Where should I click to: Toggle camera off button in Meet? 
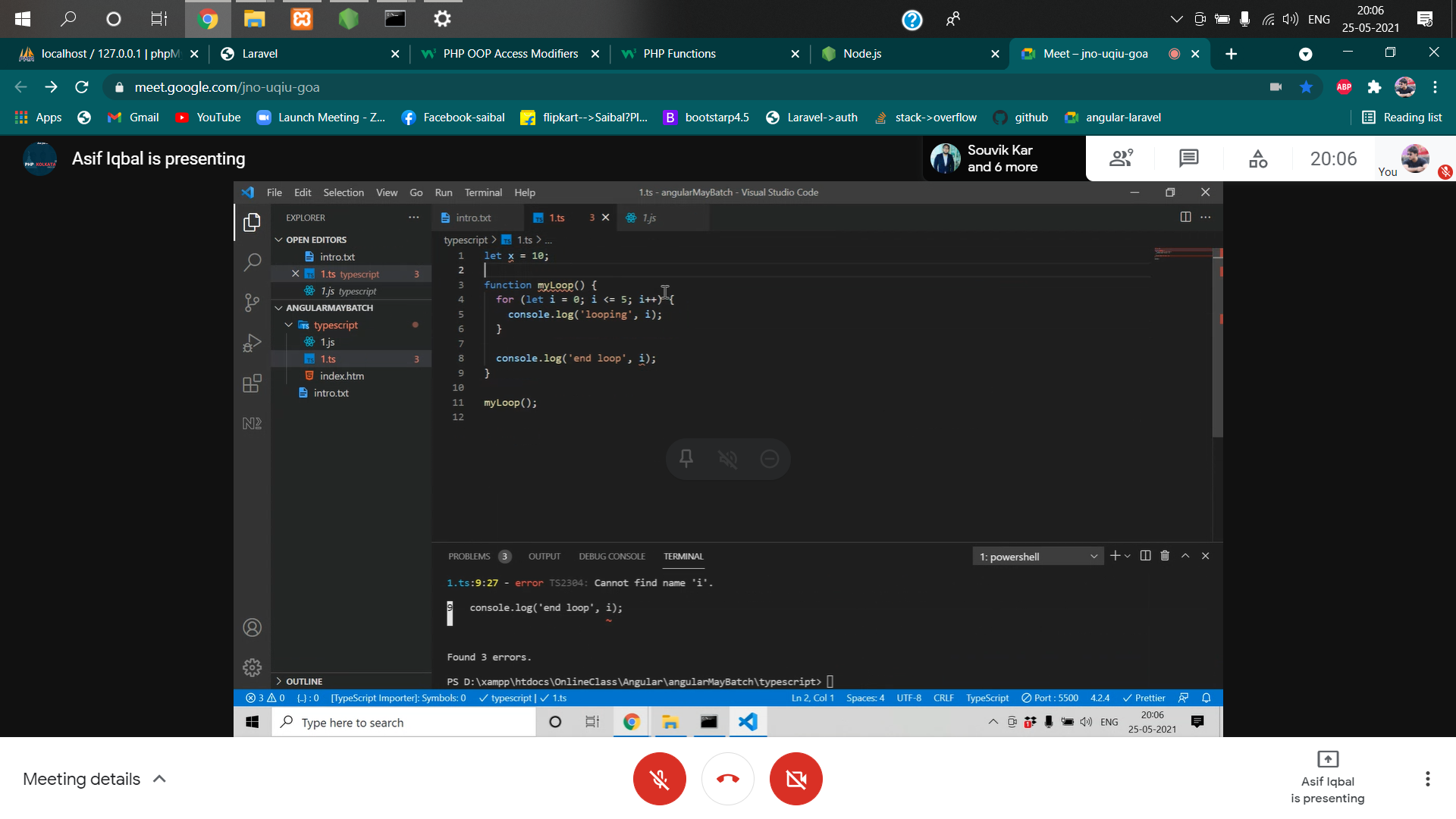click(795, 779)
